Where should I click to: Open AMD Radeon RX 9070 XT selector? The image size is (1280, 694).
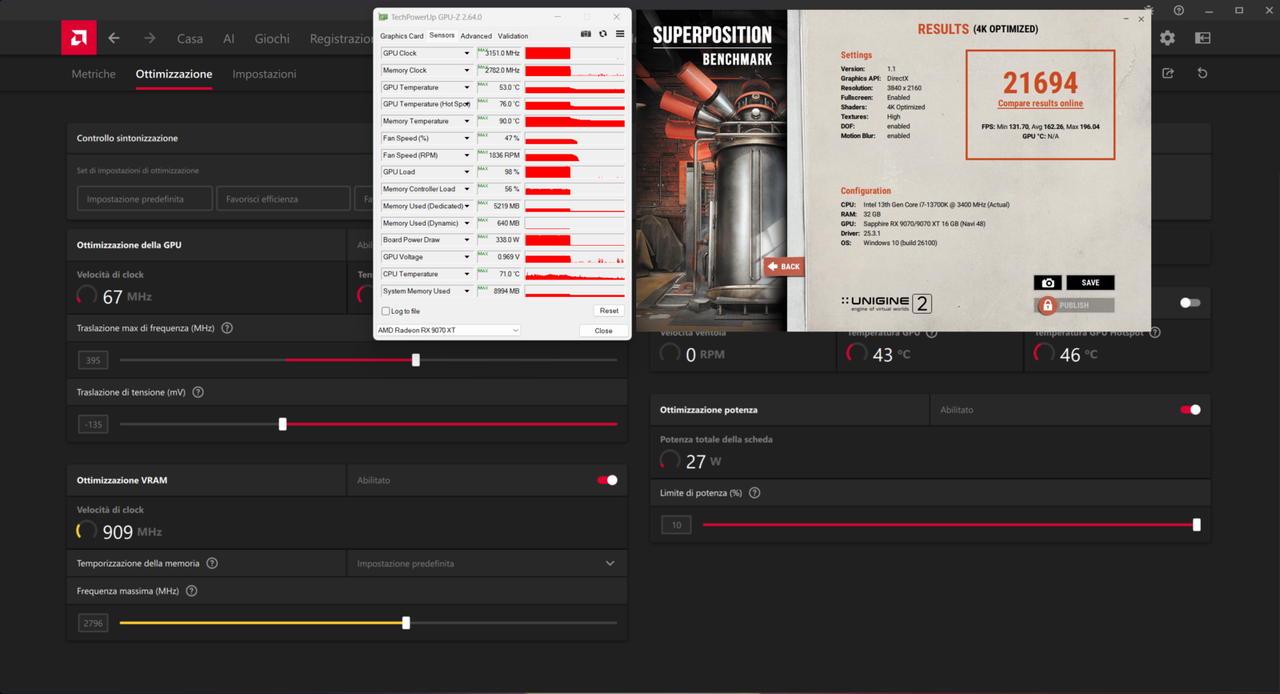coord(448,330)
